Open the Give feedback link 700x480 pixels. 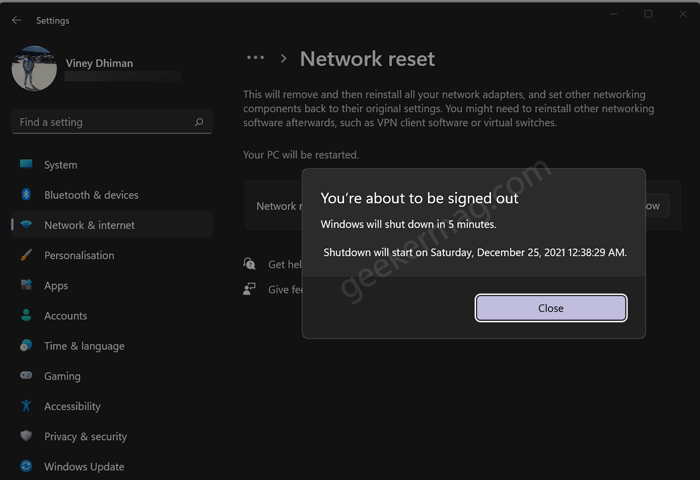click(285, 290)
